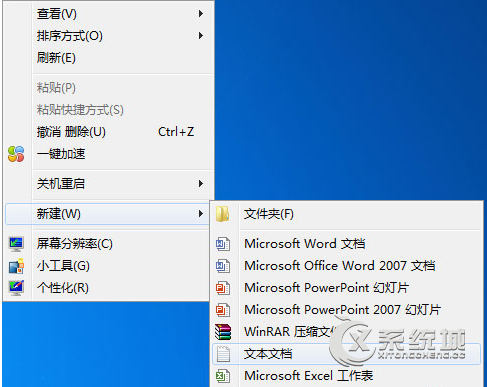
Task: Click the 个性化 personalize icon
Action: pyautogui.click(x=16, y=288)
